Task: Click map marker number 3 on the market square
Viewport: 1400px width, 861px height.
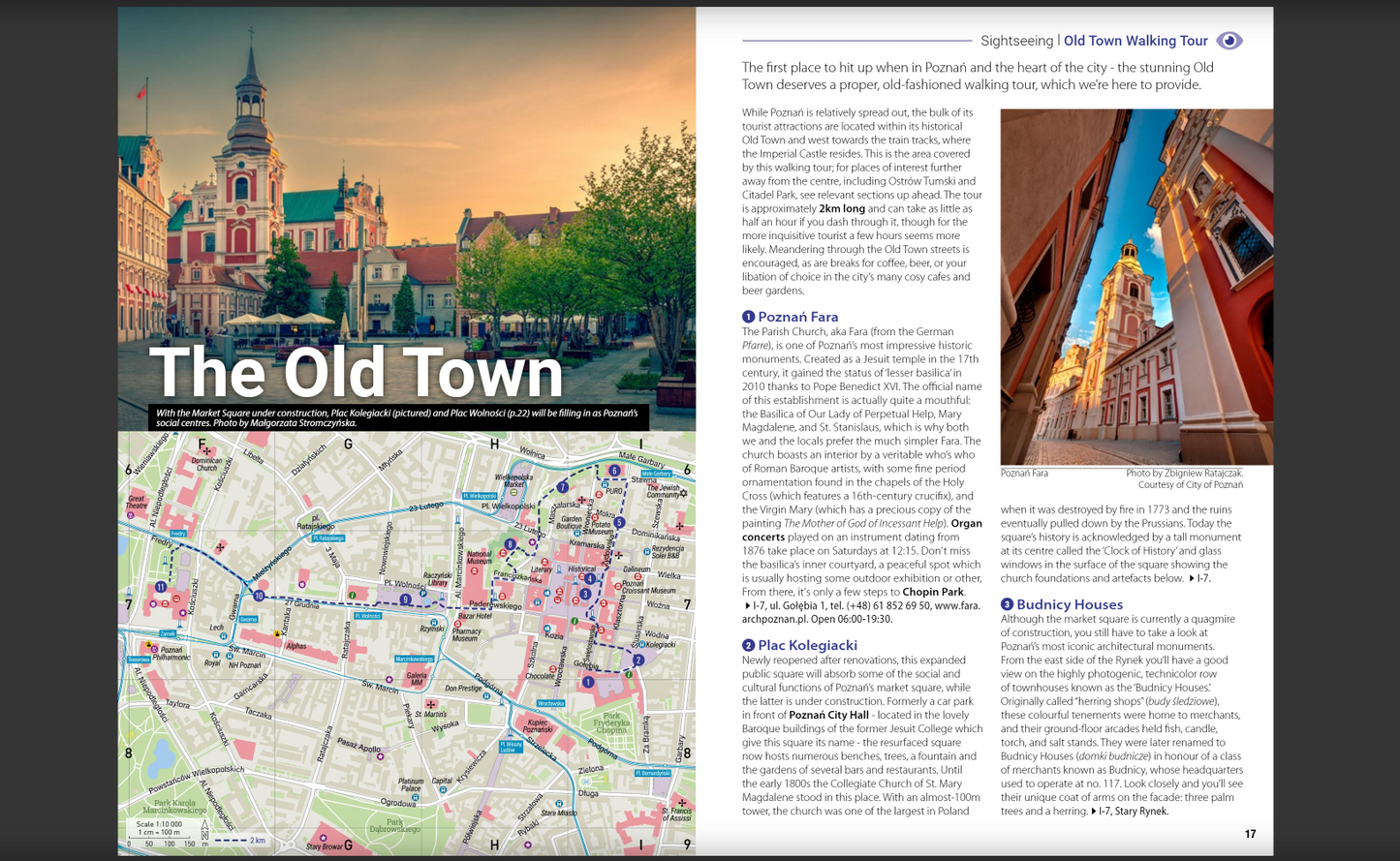Action: point(585,594)
